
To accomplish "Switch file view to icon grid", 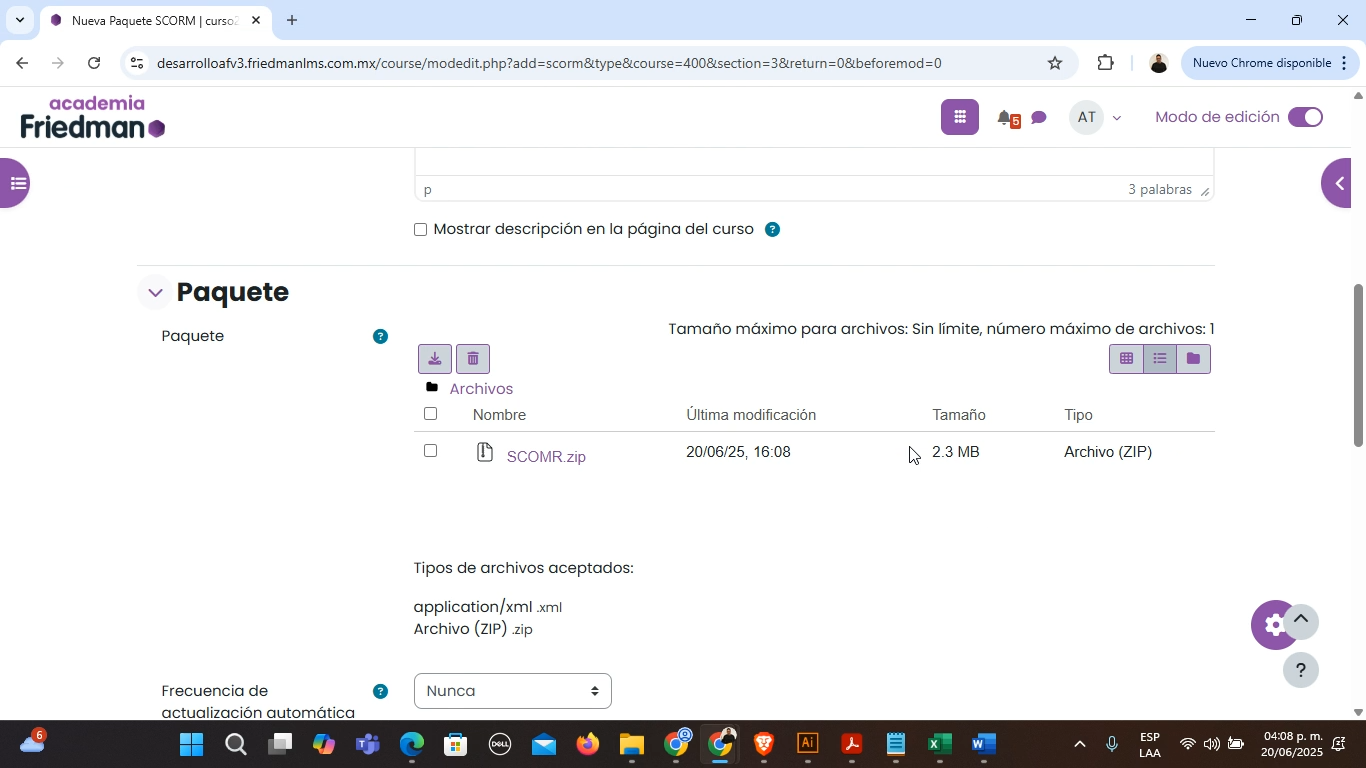I will [1126, 359].
